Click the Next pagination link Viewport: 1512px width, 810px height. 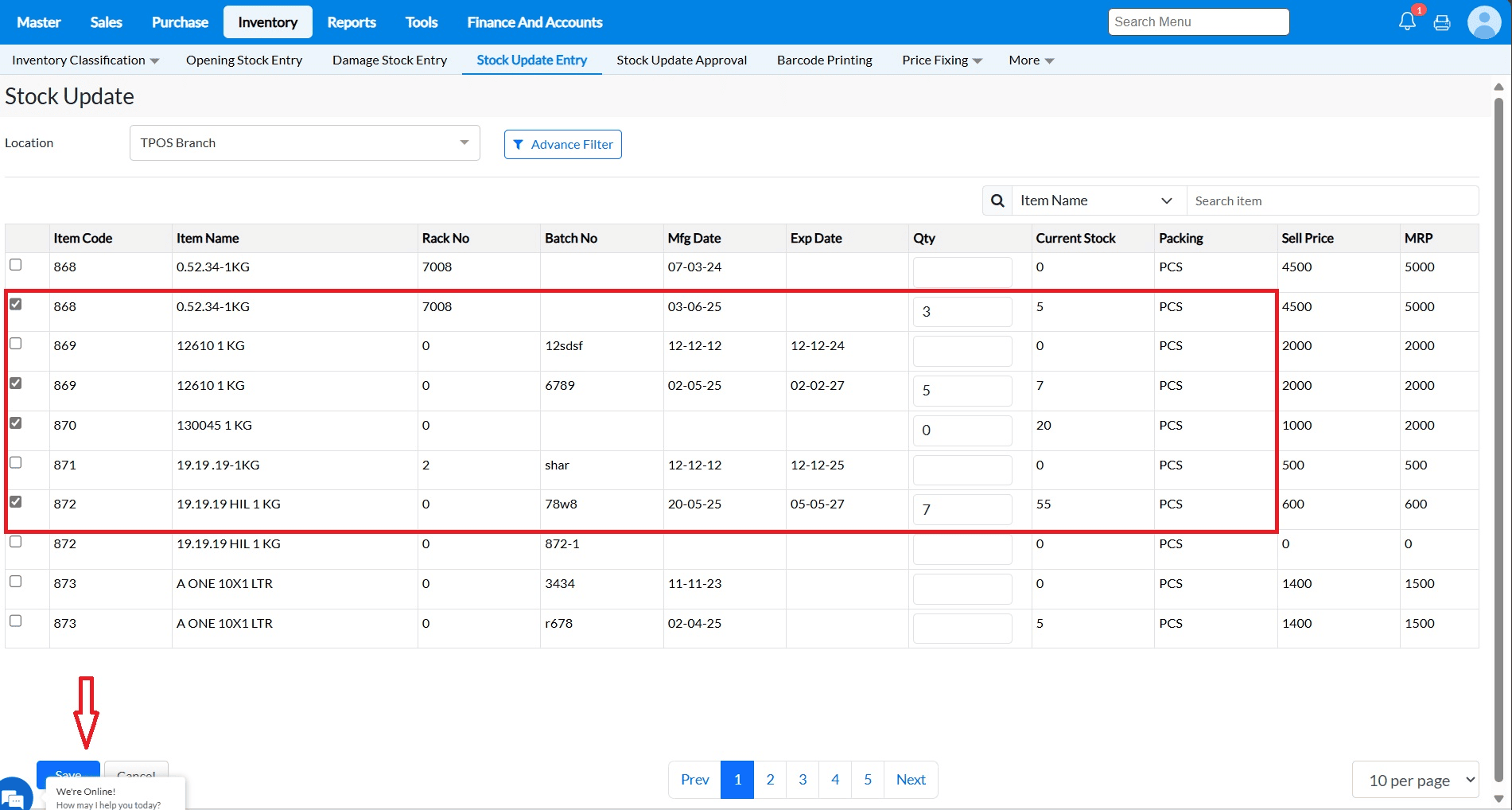coord(911,780)
